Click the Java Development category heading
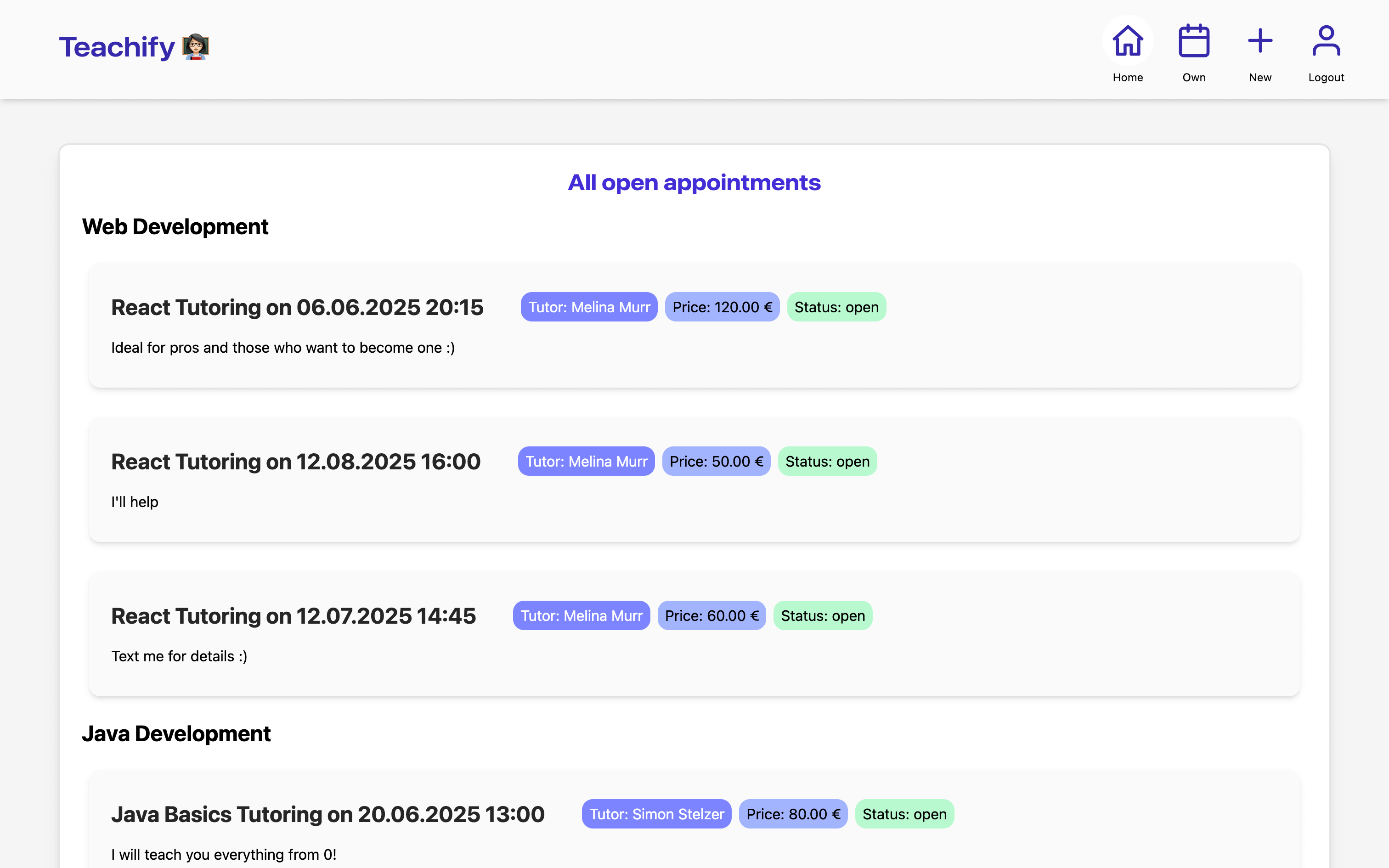This screenshot has width=1389, height=868. point(176,734)
